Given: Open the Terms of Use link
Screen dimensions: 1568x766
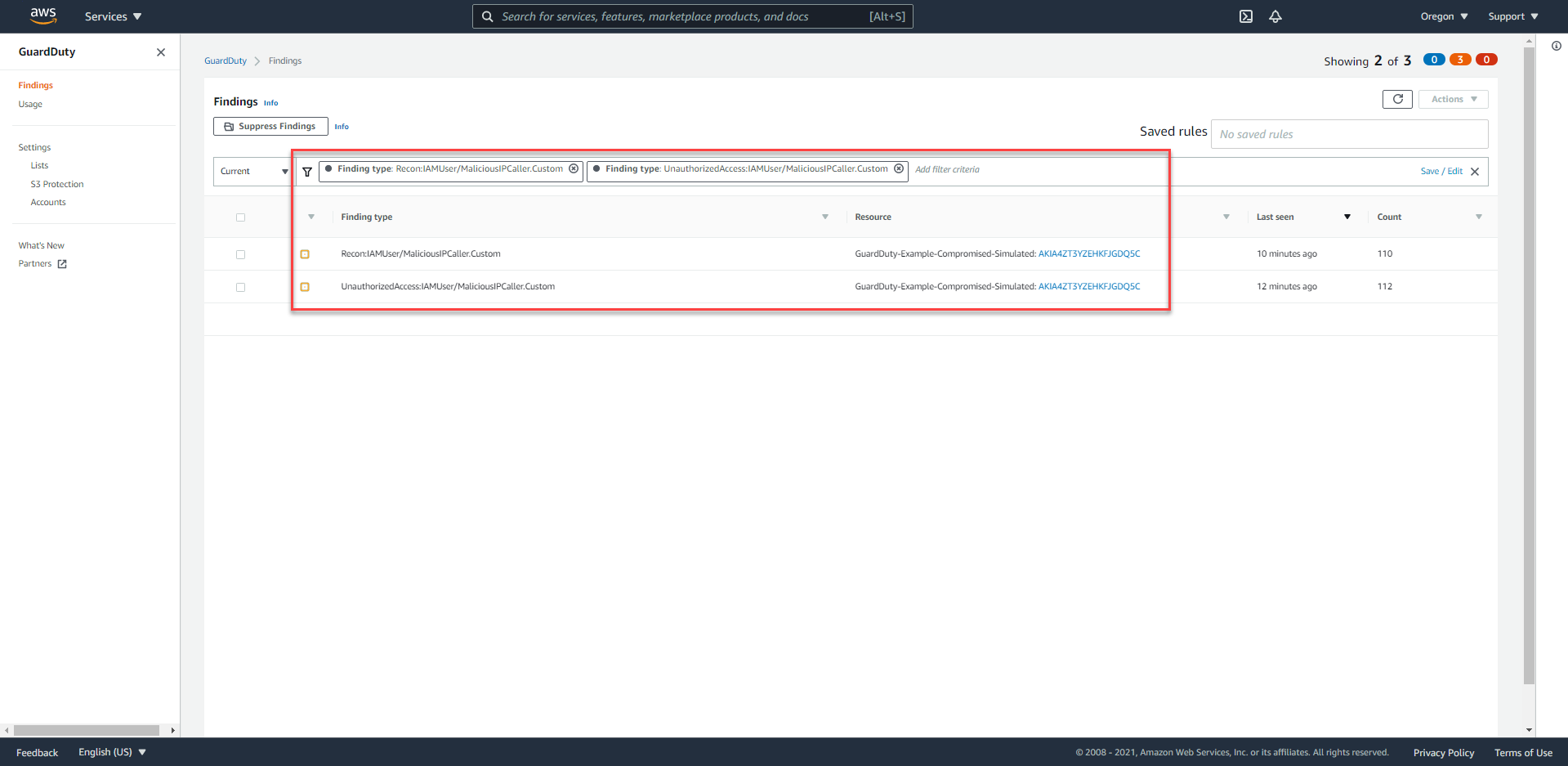Looking at the screenshot, I should [1523, 752].
